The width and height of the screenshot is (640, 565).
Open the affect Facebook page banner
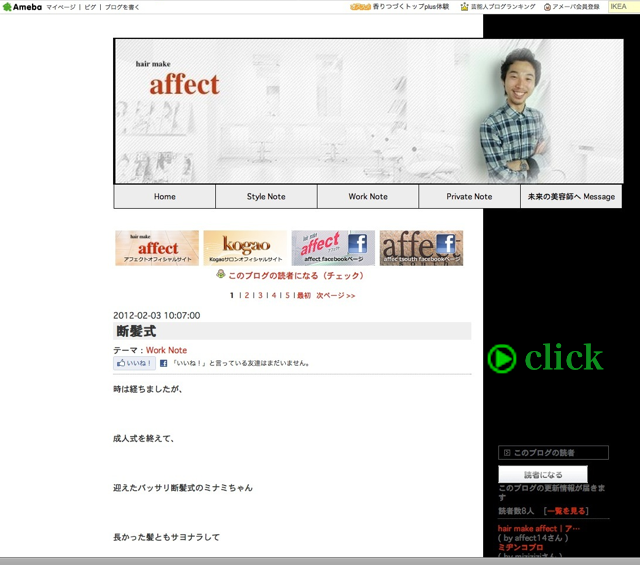point(333,248)
